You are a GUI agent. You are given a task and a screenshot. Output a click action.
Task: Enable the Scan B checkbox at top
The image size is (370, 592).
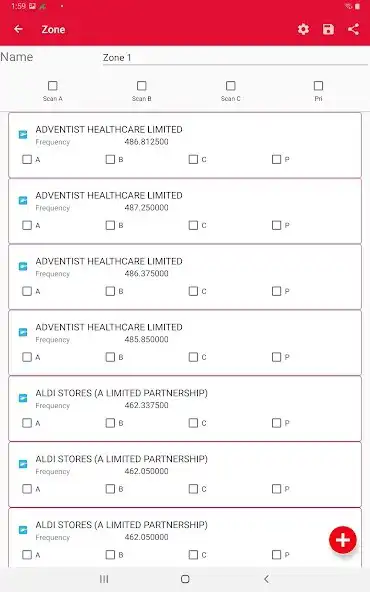[142, 86]
